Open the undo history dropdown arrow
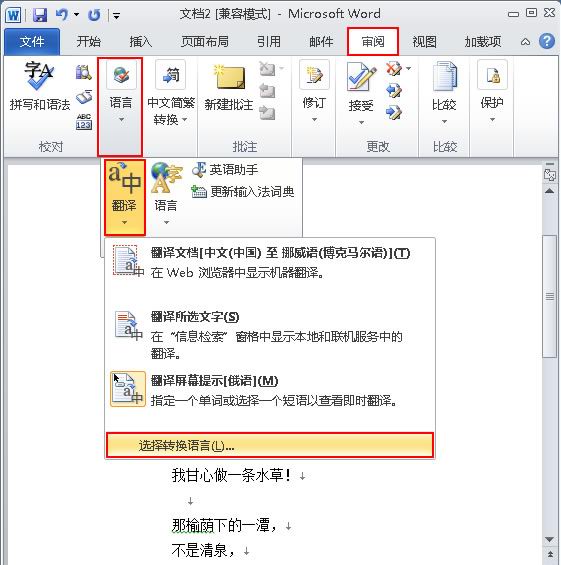 tap(76, 15)
